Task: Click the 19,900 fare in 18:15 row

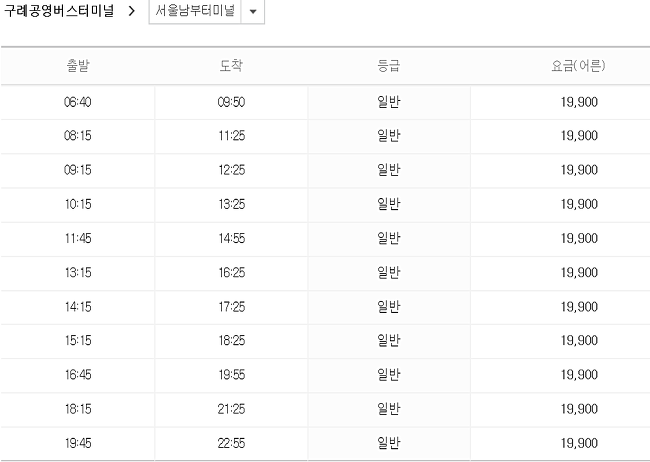Action: click(x=579, y=409)
